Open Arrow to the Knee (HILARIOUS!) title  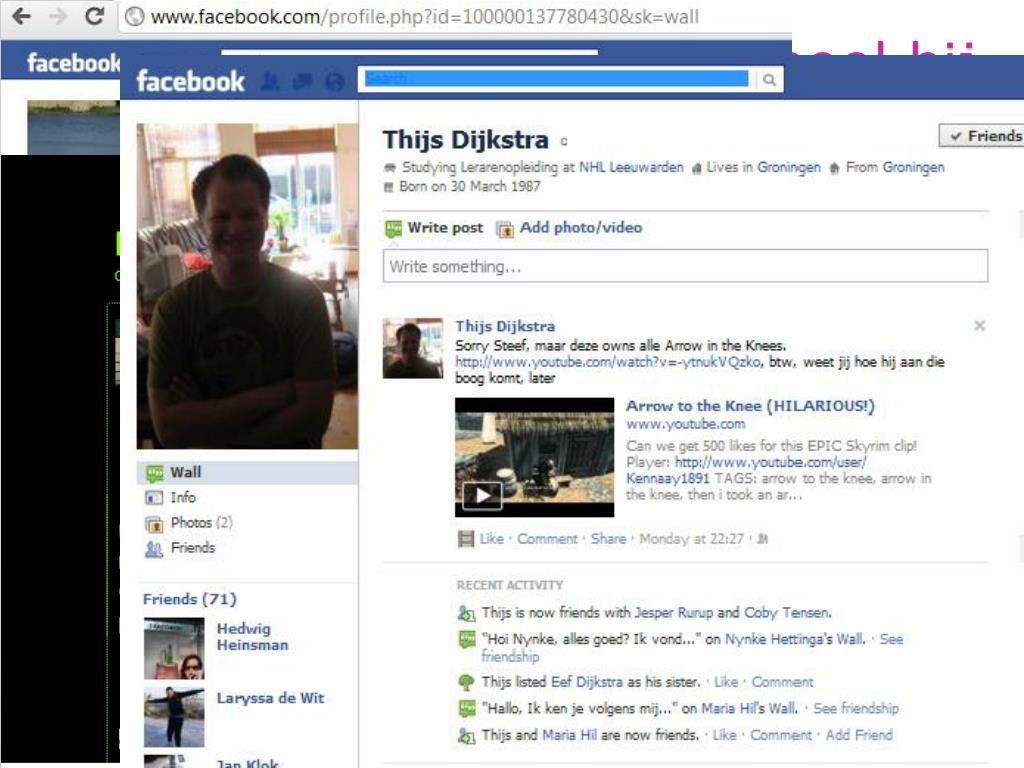[750, 406]
